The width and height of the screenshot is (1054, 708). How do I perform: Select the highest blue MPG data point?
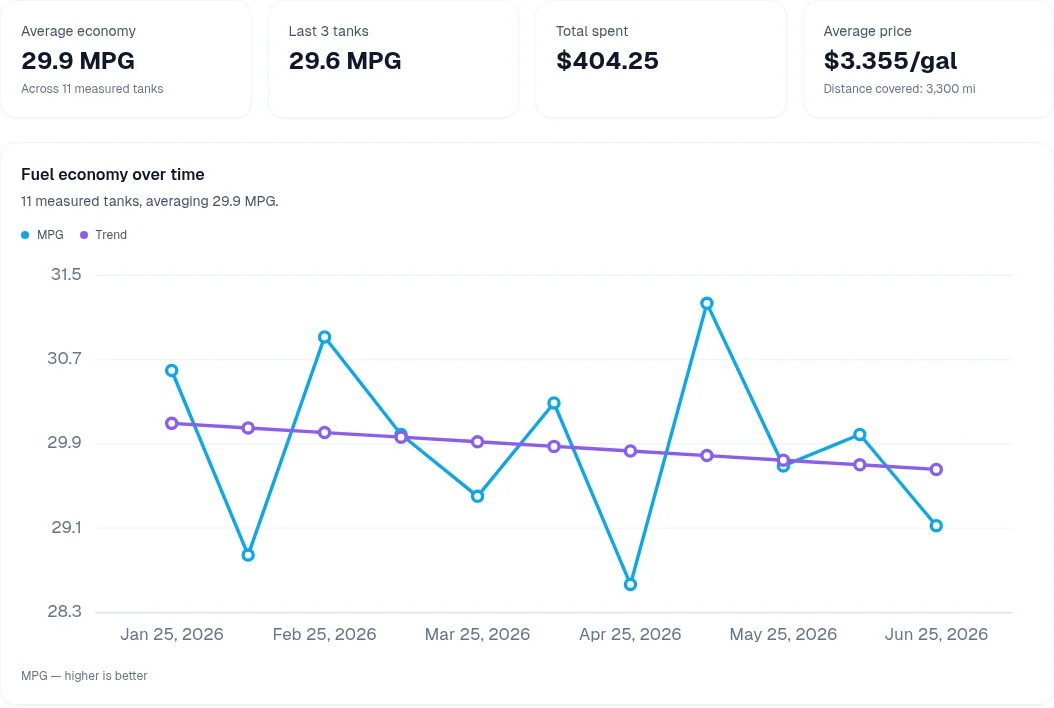(x=706, y=304)
